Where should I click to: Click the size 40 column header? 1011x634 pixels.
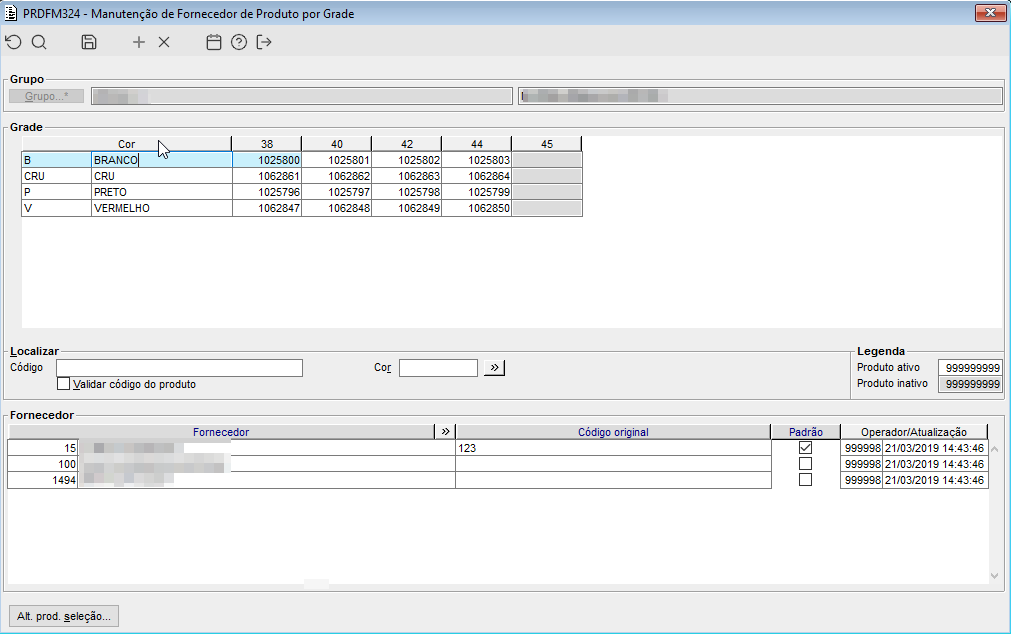pyautogui.click(x=337, y=144)
